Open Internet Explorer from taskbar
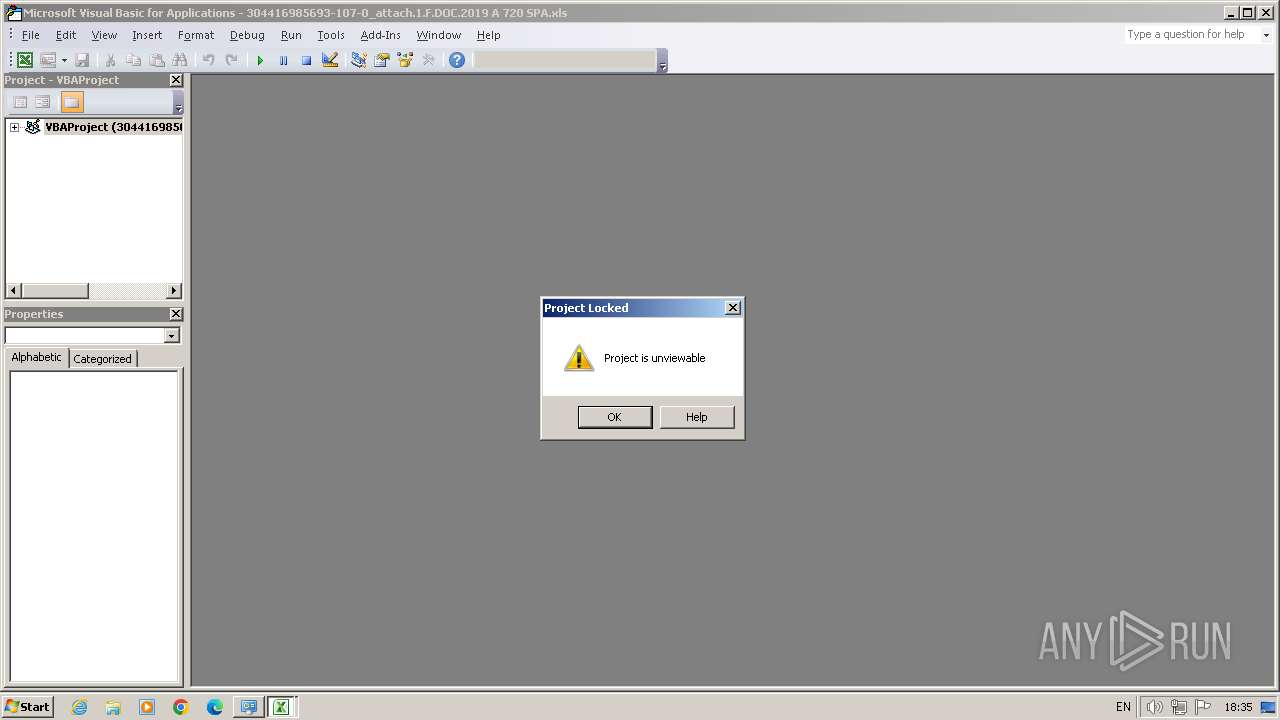1280x720 pixels. 79,707
